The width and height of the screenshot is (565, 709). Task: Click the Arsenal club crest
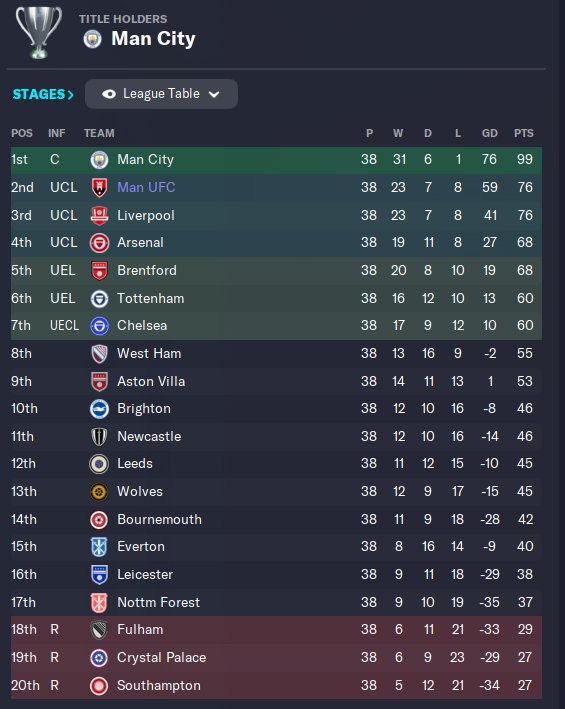99,243
